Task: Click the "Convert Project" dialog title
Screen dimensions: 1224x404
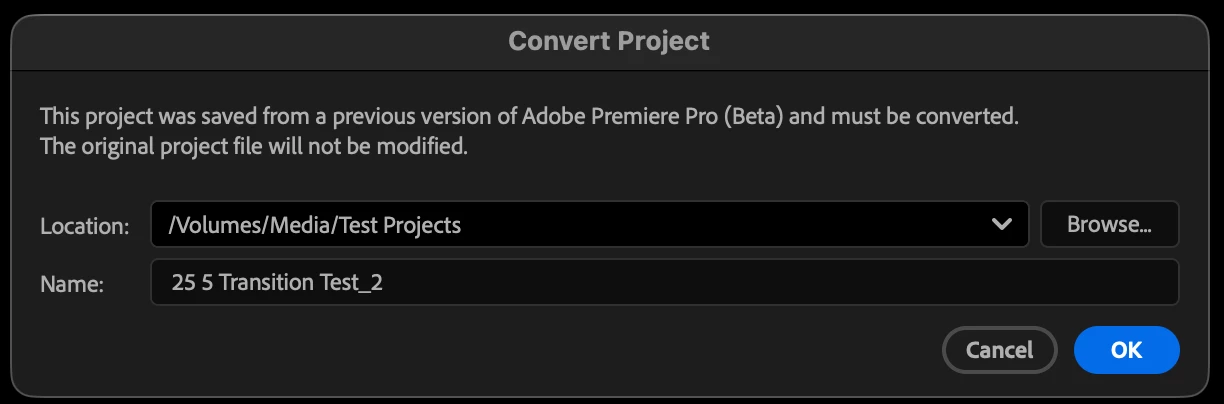Action: point(609,41)
